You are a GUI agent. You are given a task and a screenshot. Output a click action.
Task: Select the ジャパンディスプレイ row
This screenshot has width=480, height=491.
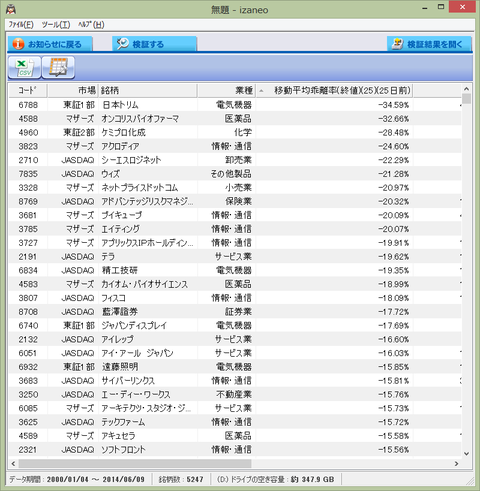click(235, 325)
